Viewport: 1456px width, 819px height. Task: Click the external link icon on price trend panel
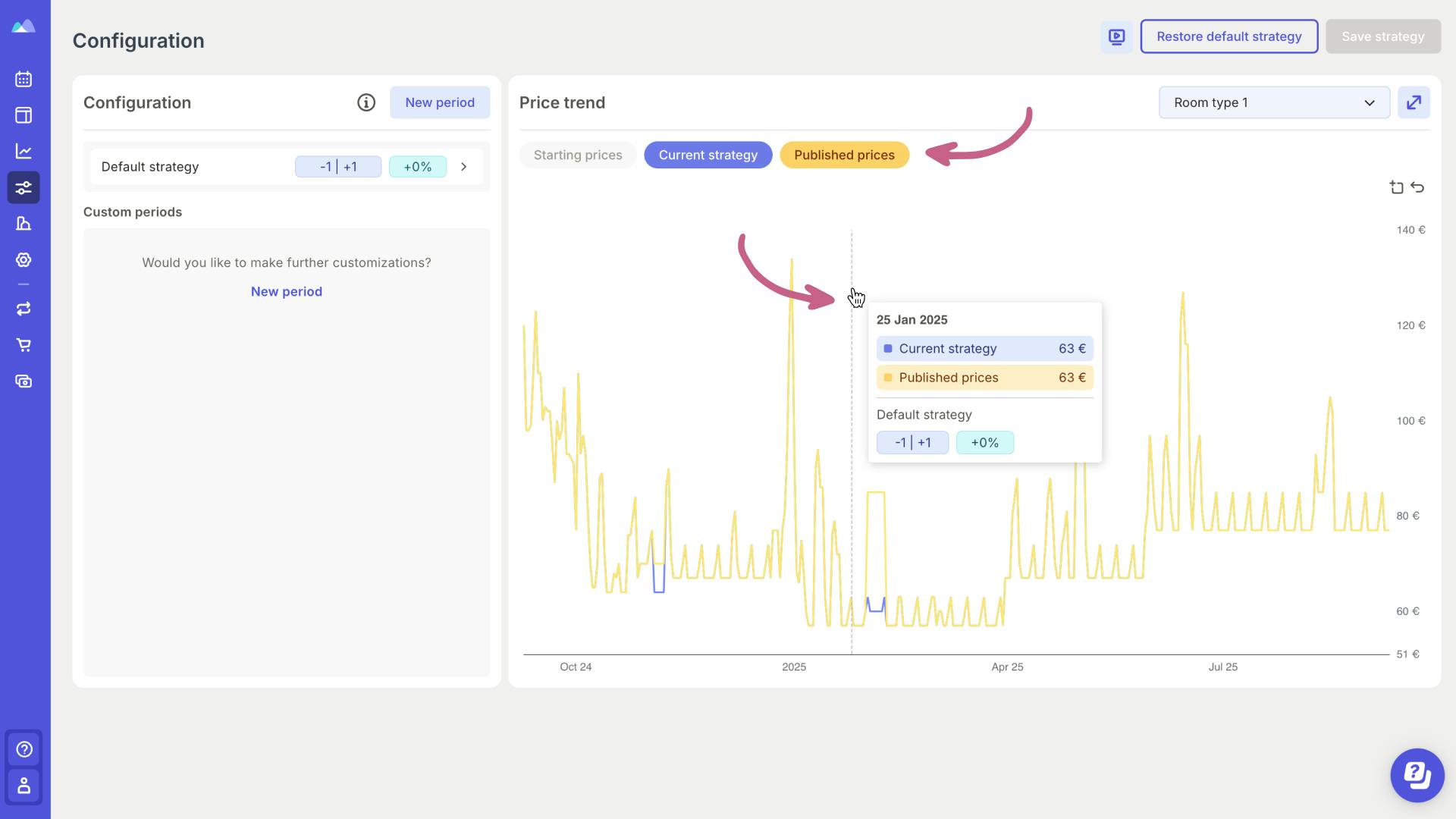[1414, 102]
